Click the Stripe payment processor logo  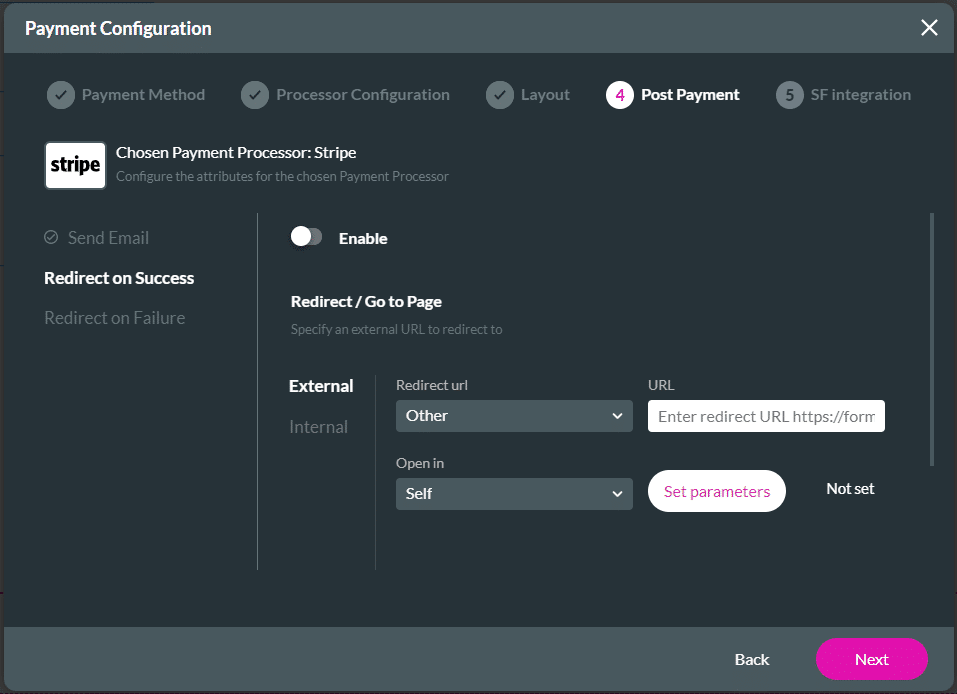click(75, 165)
